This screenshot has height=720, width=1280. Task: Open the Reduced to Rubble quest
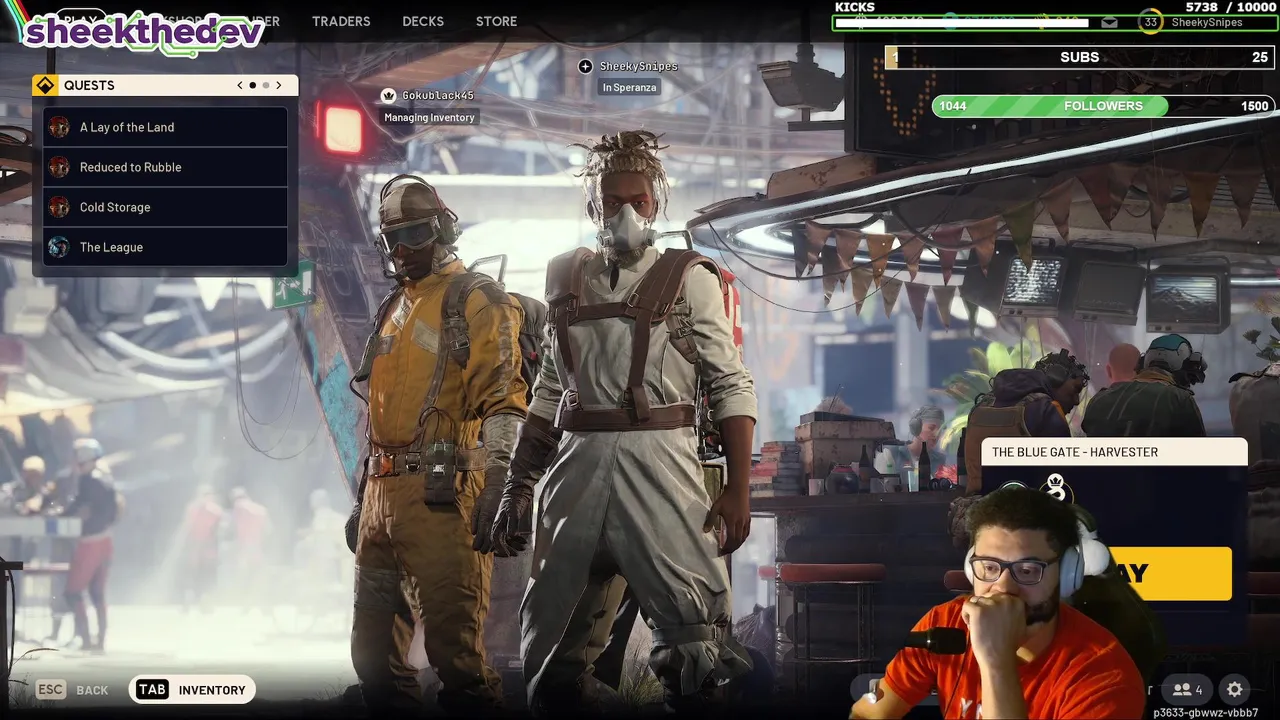click(165, 167)
